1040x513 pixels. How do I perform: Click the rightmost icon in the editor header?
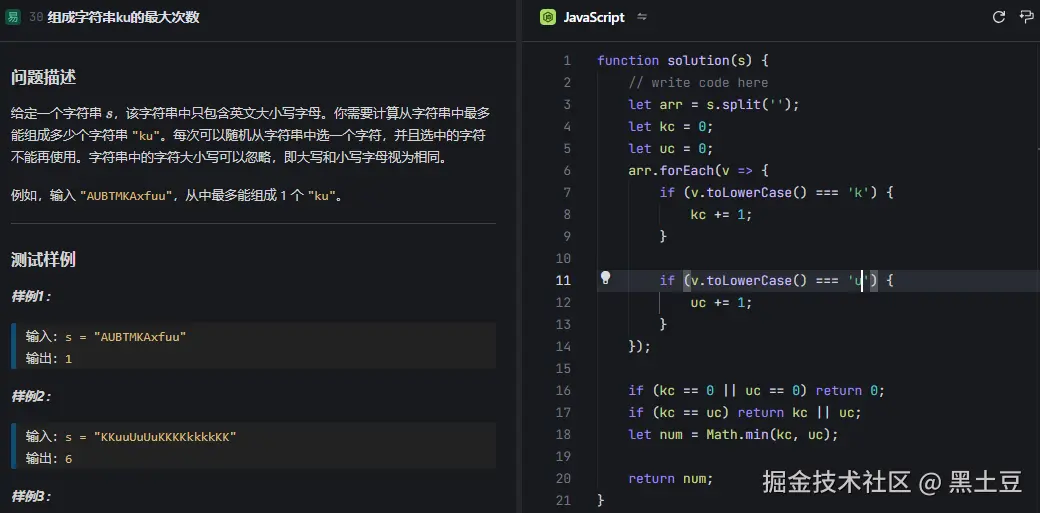1025,17
